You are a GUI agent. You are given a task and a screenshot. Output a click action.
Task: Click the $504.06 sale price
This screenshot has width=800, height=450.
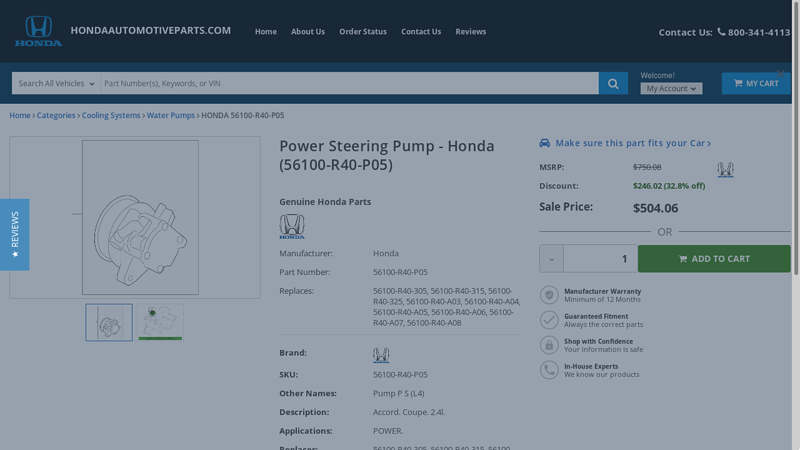coord(655,208)
